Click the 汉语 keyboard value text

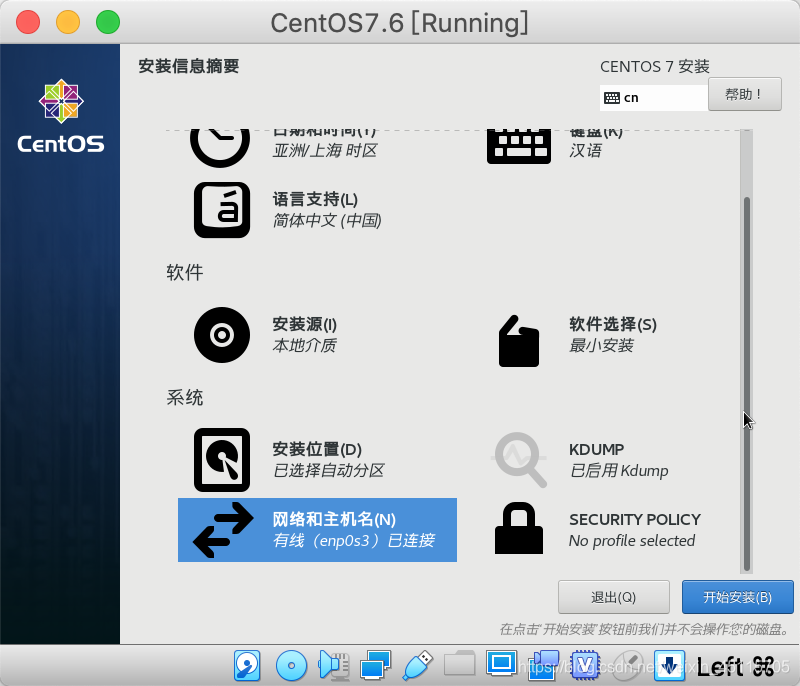click(x=586, y=151)
